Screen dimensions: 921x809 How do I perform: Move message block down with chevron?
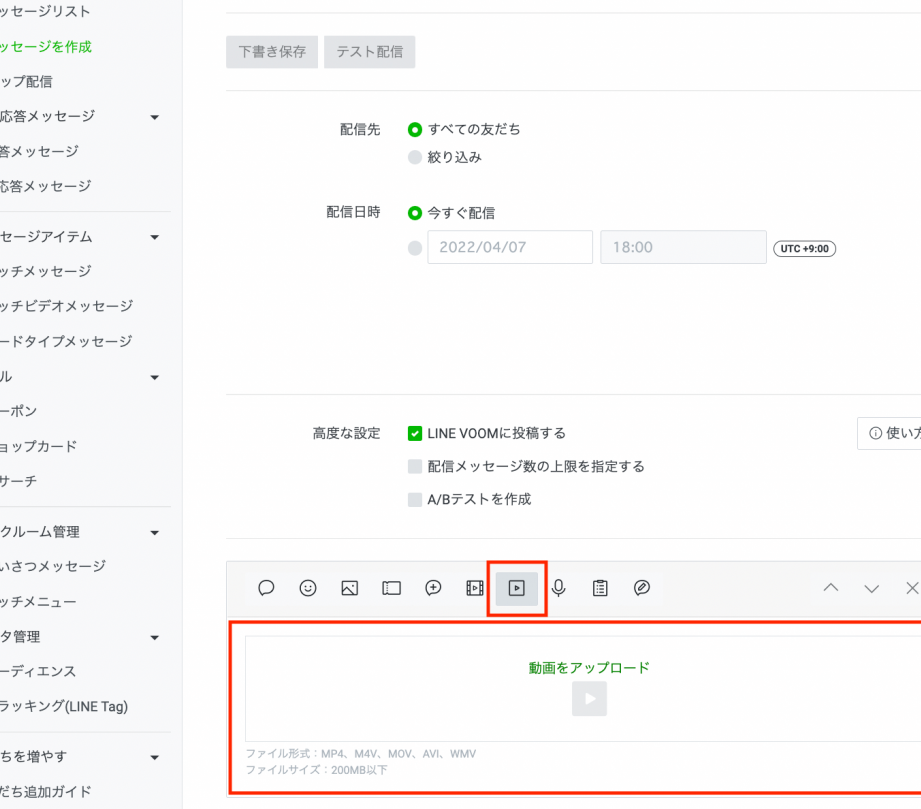point(872,588)
